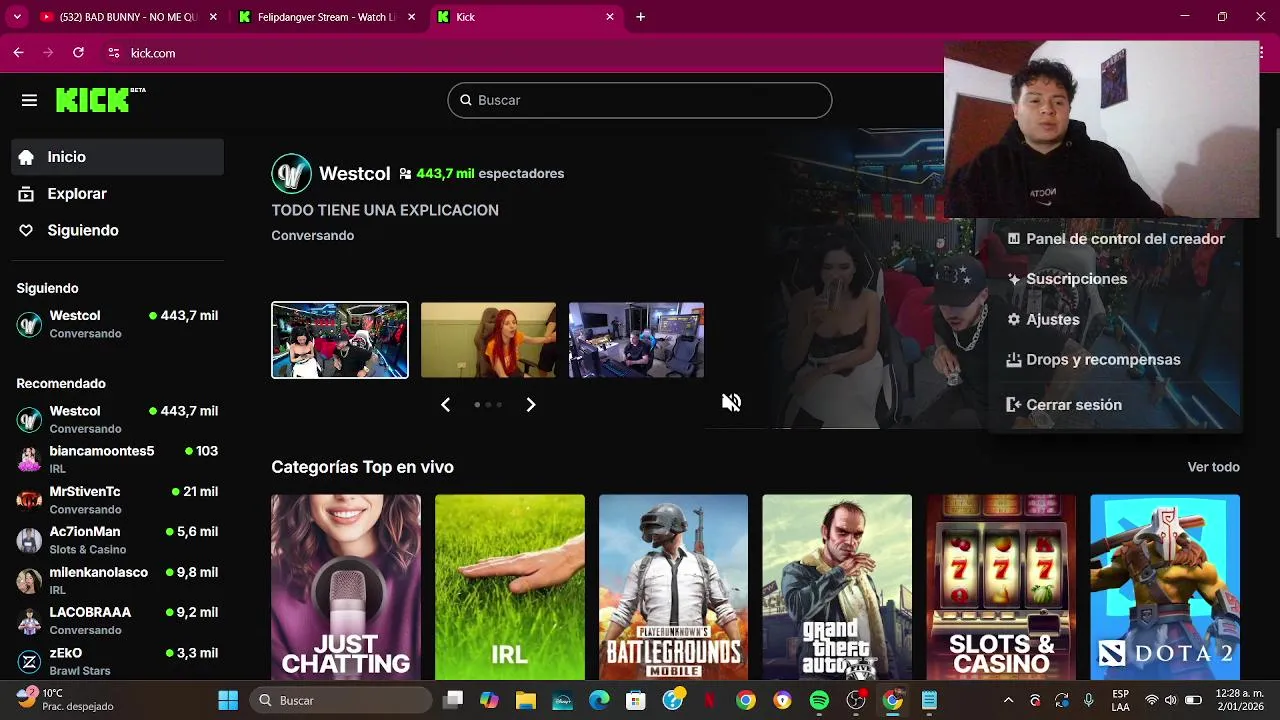Open the Slots & Casino category card
Image resolution: width=1280 pixels, height=720 pixels.
pyautogui.click(x=1001, y=587)
